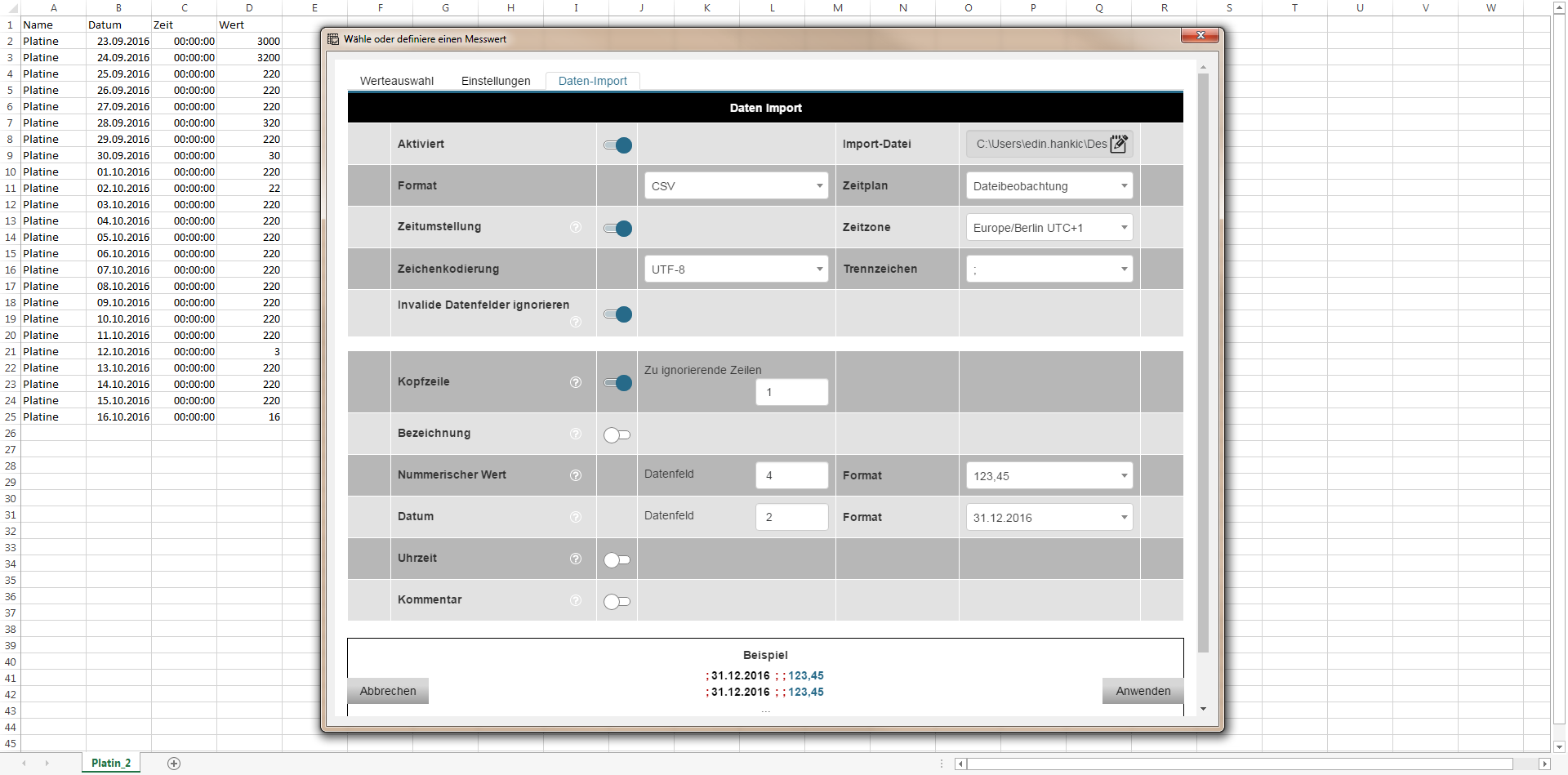Screen dimensions: 1568x775
Task: Toggle the Aktiviert switch
Action: [x=617, y=145]
